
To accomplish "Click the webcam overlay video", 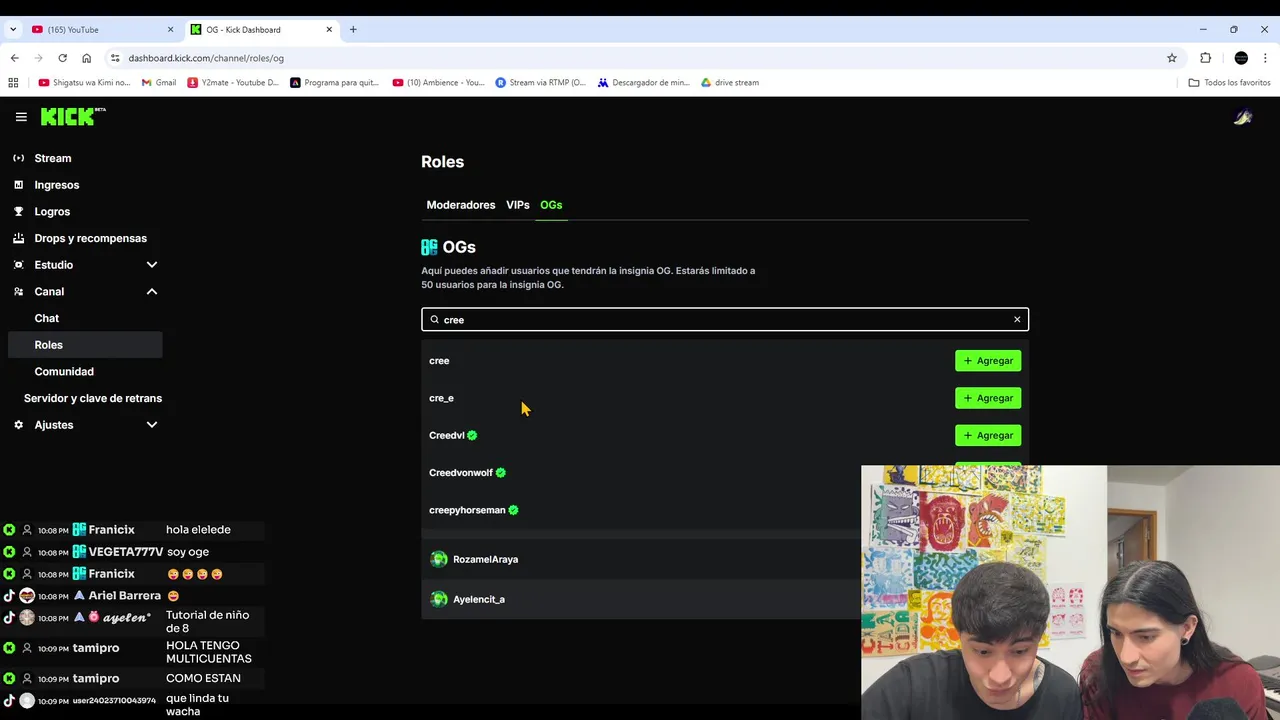I will point(1070,592).
